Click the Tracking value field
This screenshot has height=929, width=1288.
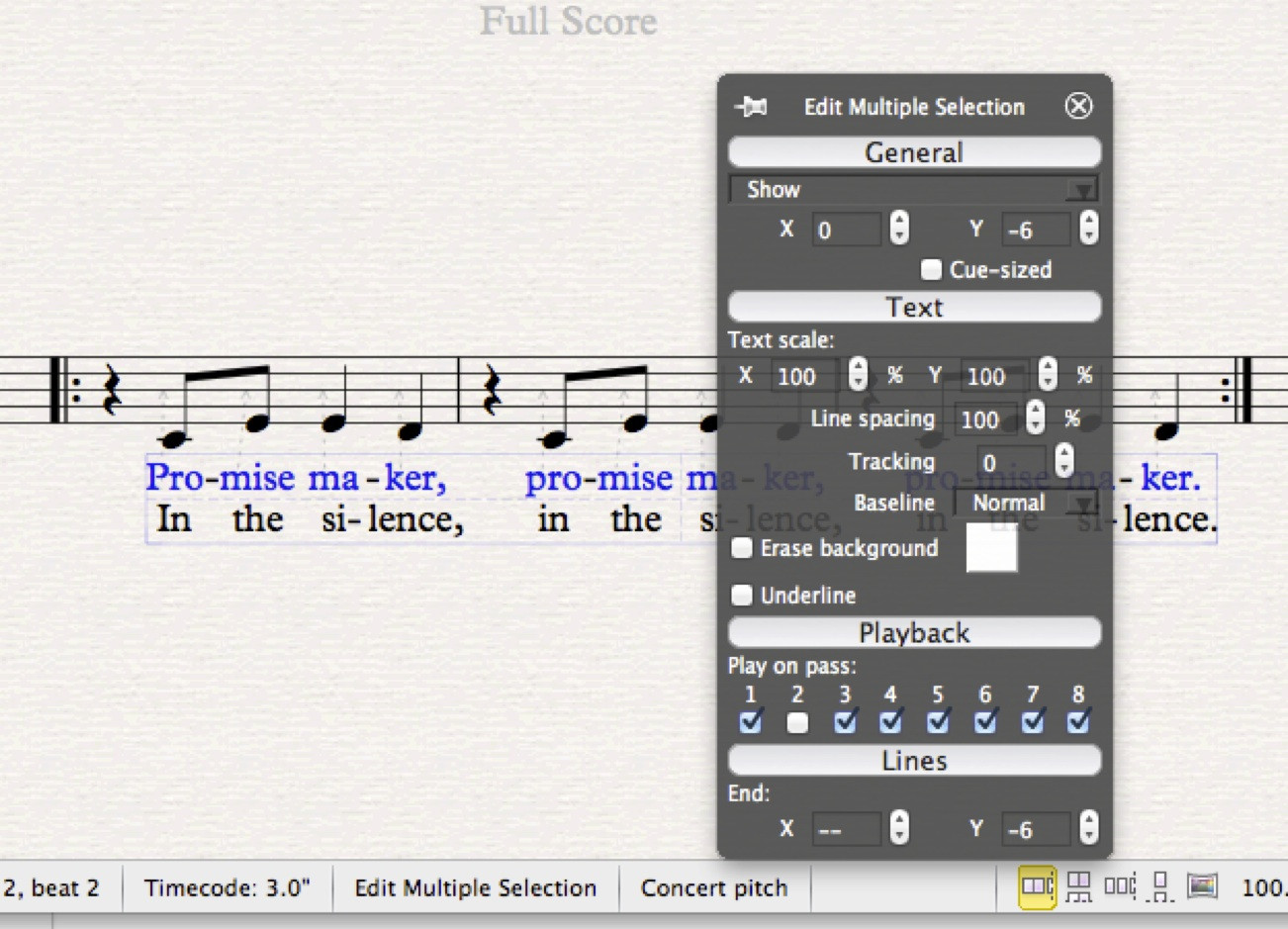pos(1010,462)
